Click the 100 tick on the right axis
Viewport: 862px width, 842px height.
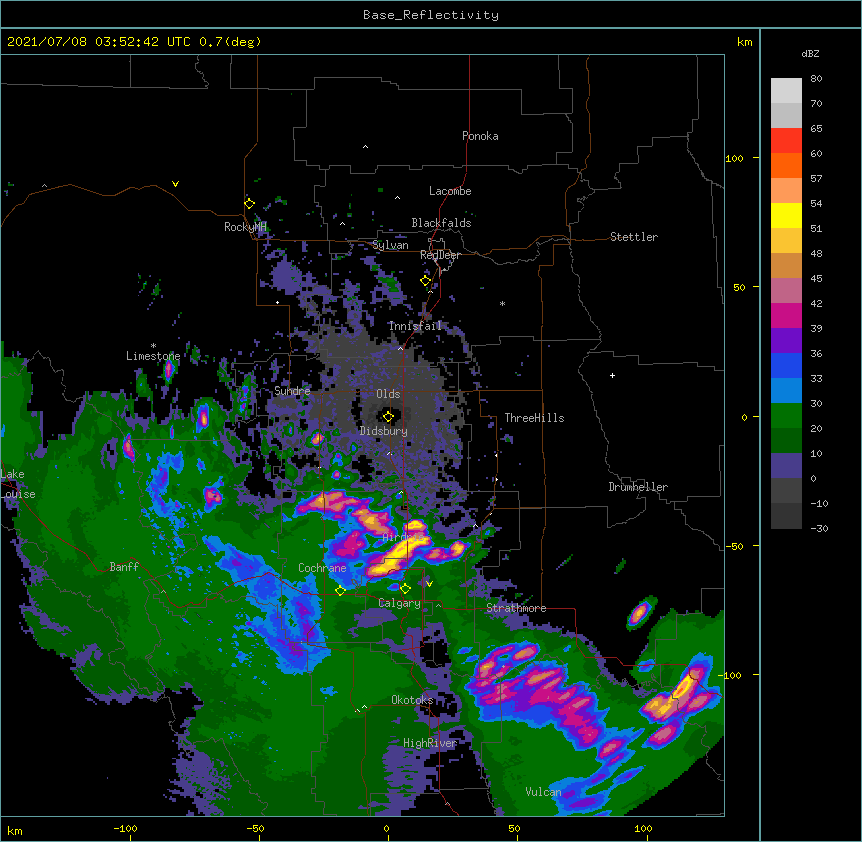pyautogui.click(x=734, y=158)
